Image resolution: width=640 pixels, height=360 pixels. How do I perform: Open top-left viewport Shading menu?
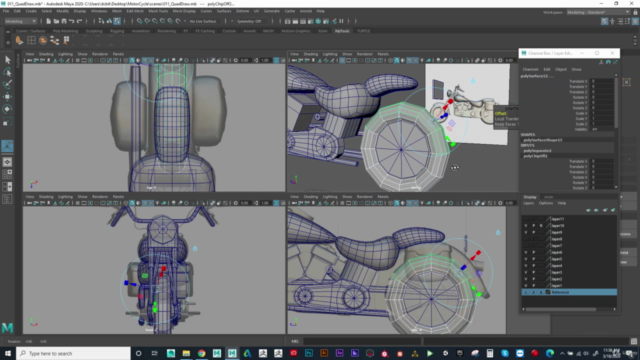coord(46,54)
